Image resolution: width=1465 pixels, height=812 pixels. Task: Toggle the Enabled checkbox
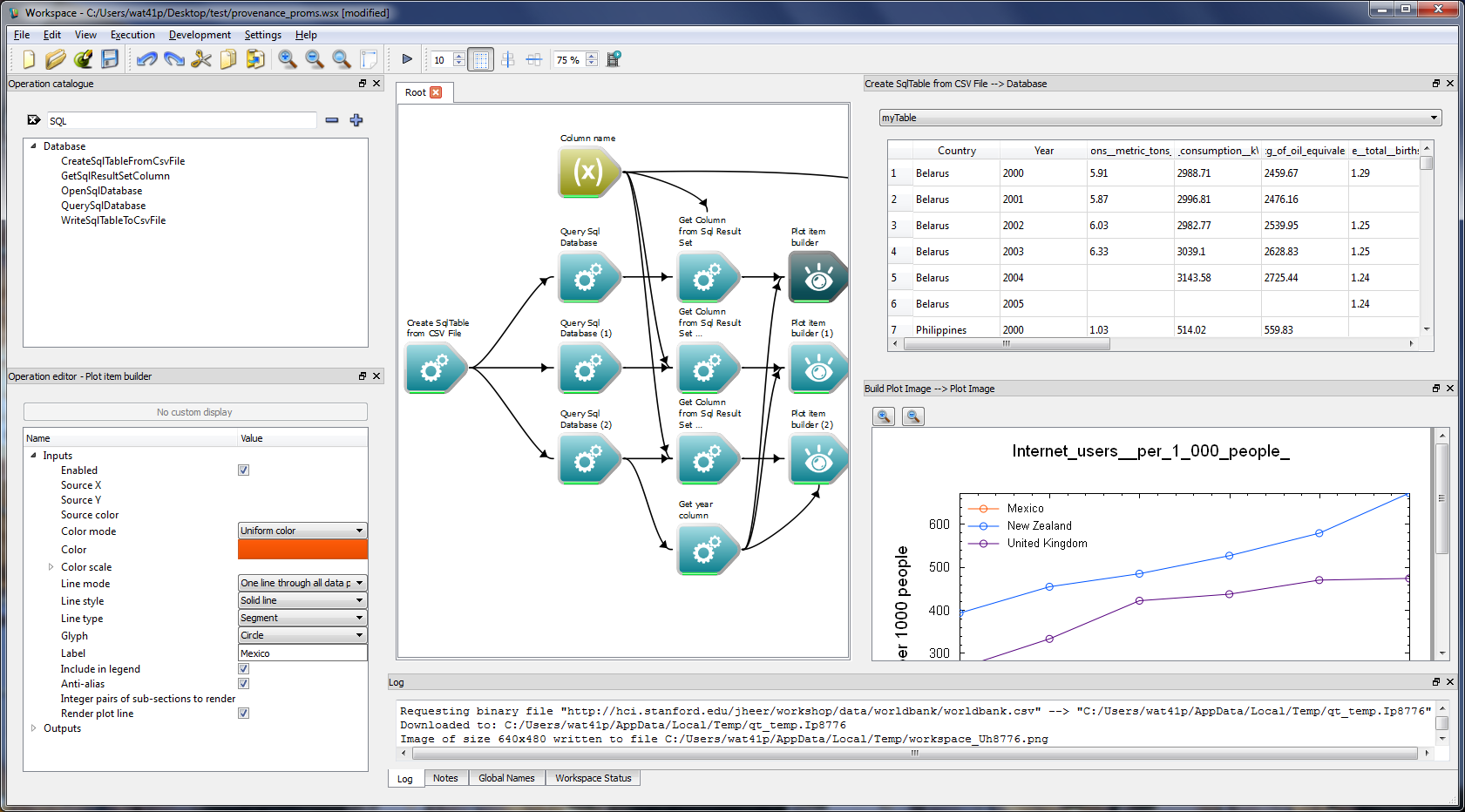point(244,470)
